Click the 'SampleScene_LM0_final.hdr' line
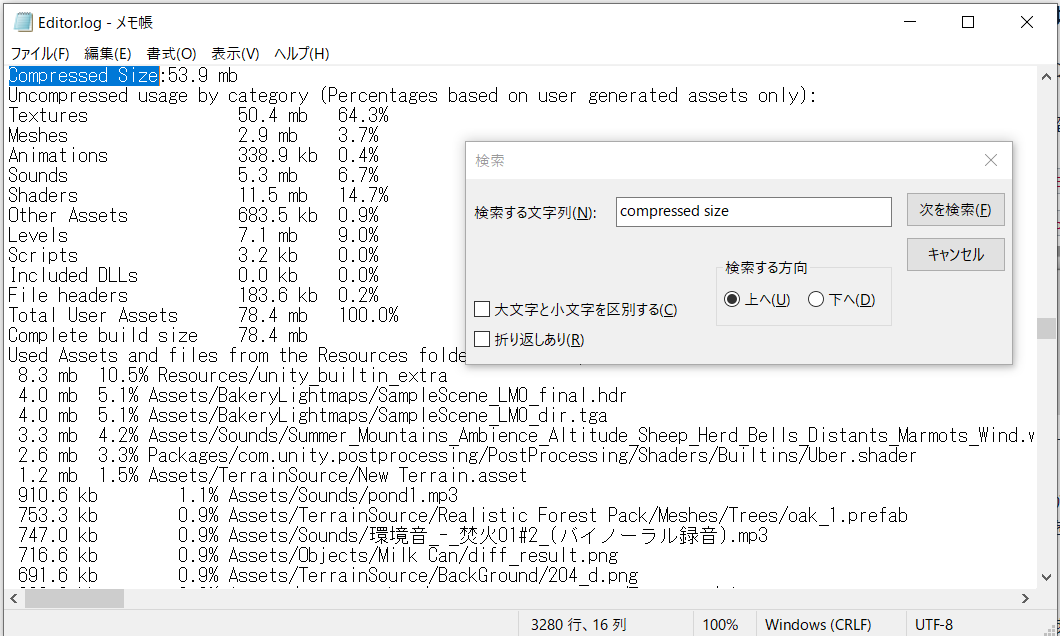Image resolution: width=1060 pixels, height=636 pixels. click(x=322, y=395)
